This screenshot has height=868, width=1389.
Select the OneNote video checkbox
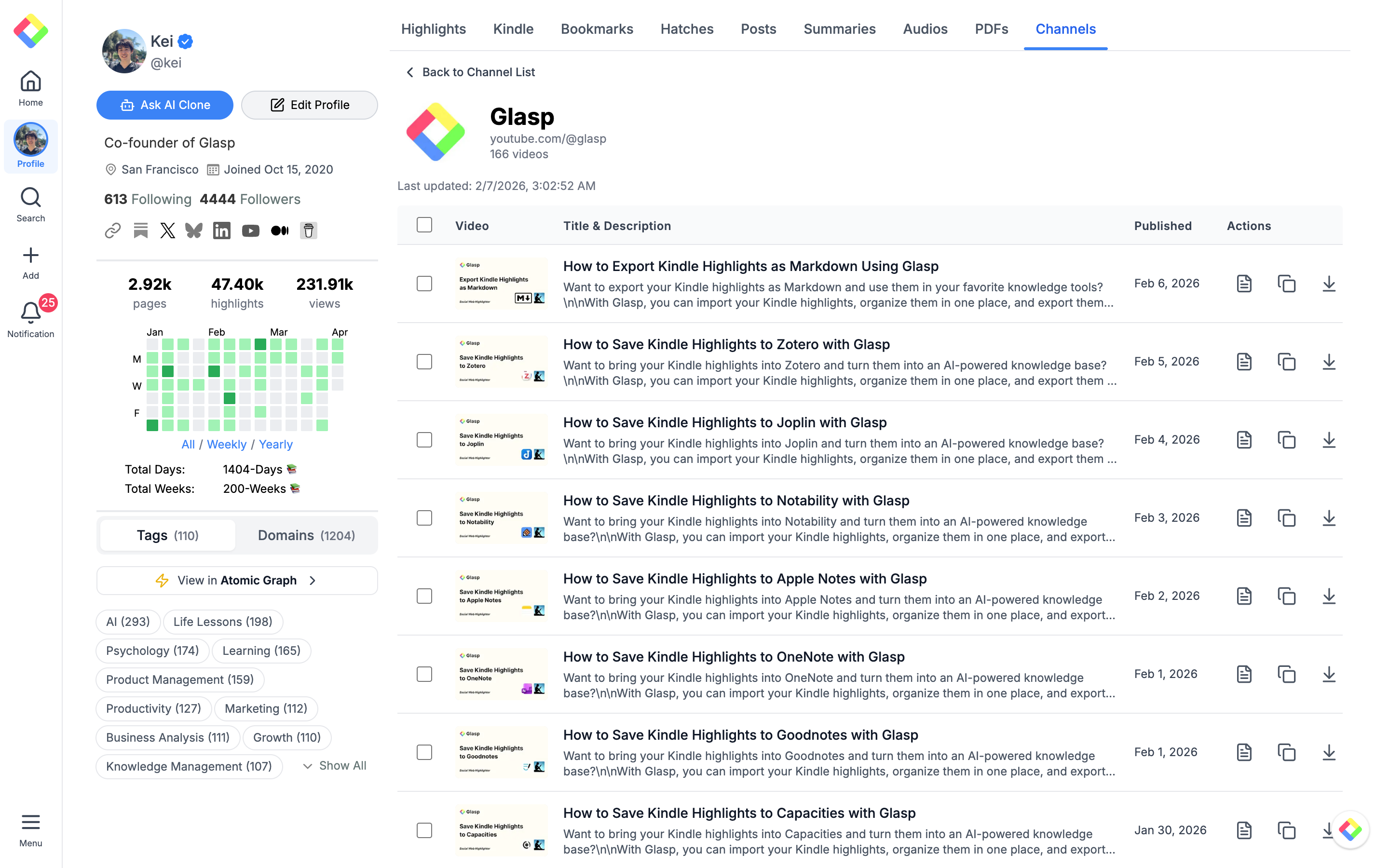point(424,674)
